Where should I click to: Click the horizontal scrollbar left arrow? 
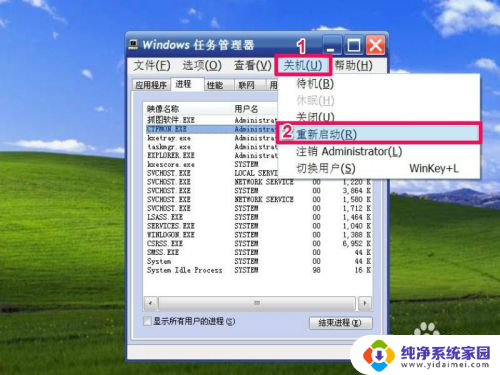coord(151,303)
